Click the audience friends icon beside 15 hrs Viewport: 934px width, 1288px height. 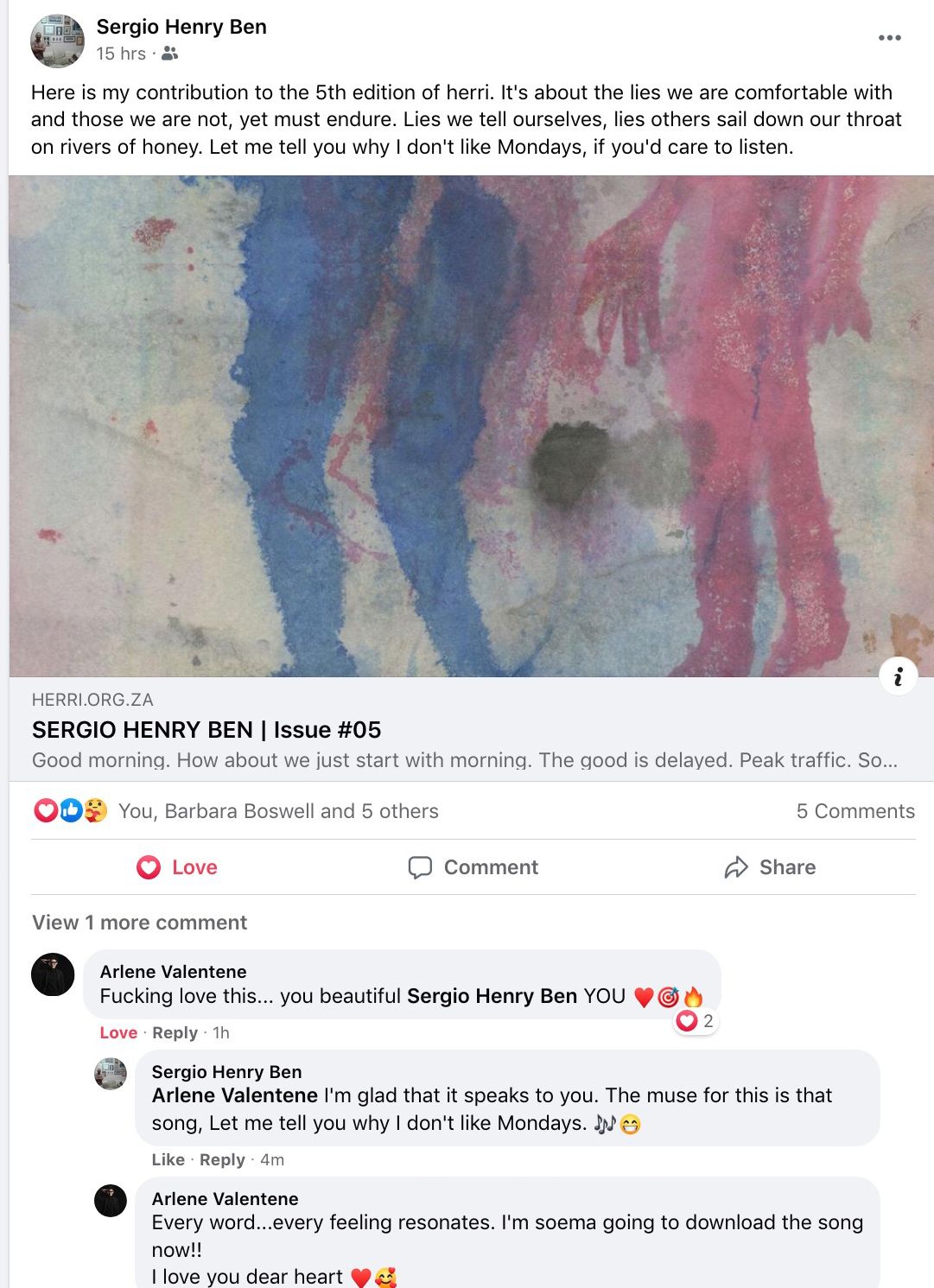tap(170, 54)
